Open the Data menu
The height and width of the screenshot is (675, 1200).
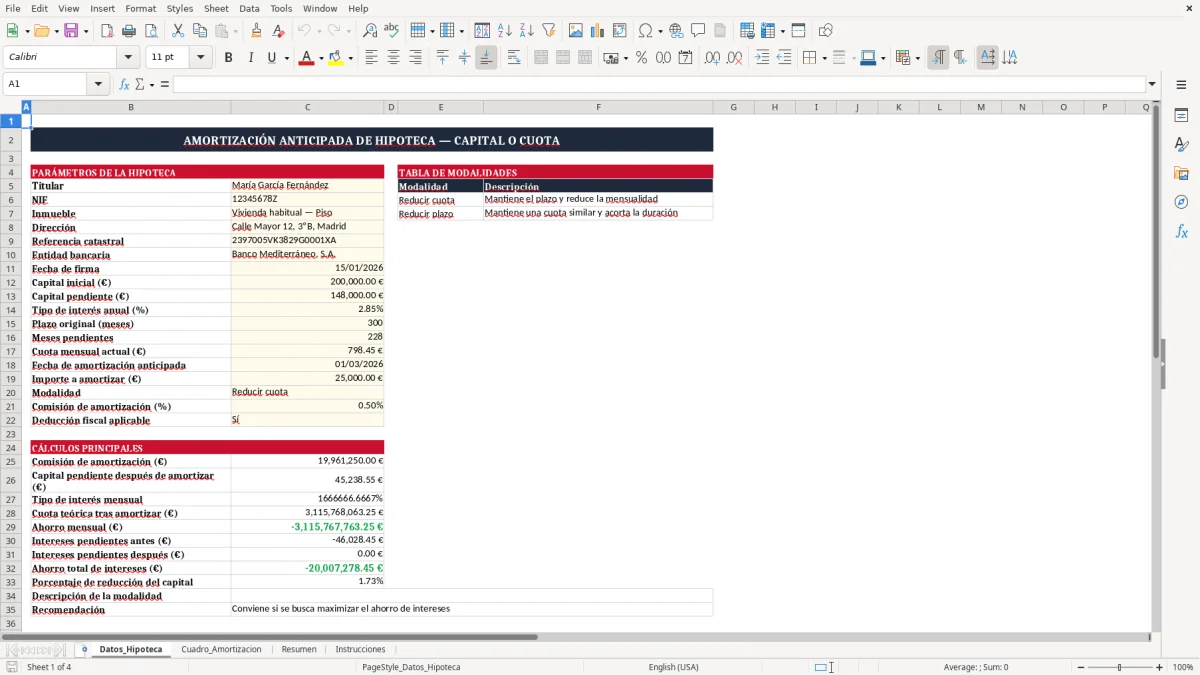coord(249,8)
